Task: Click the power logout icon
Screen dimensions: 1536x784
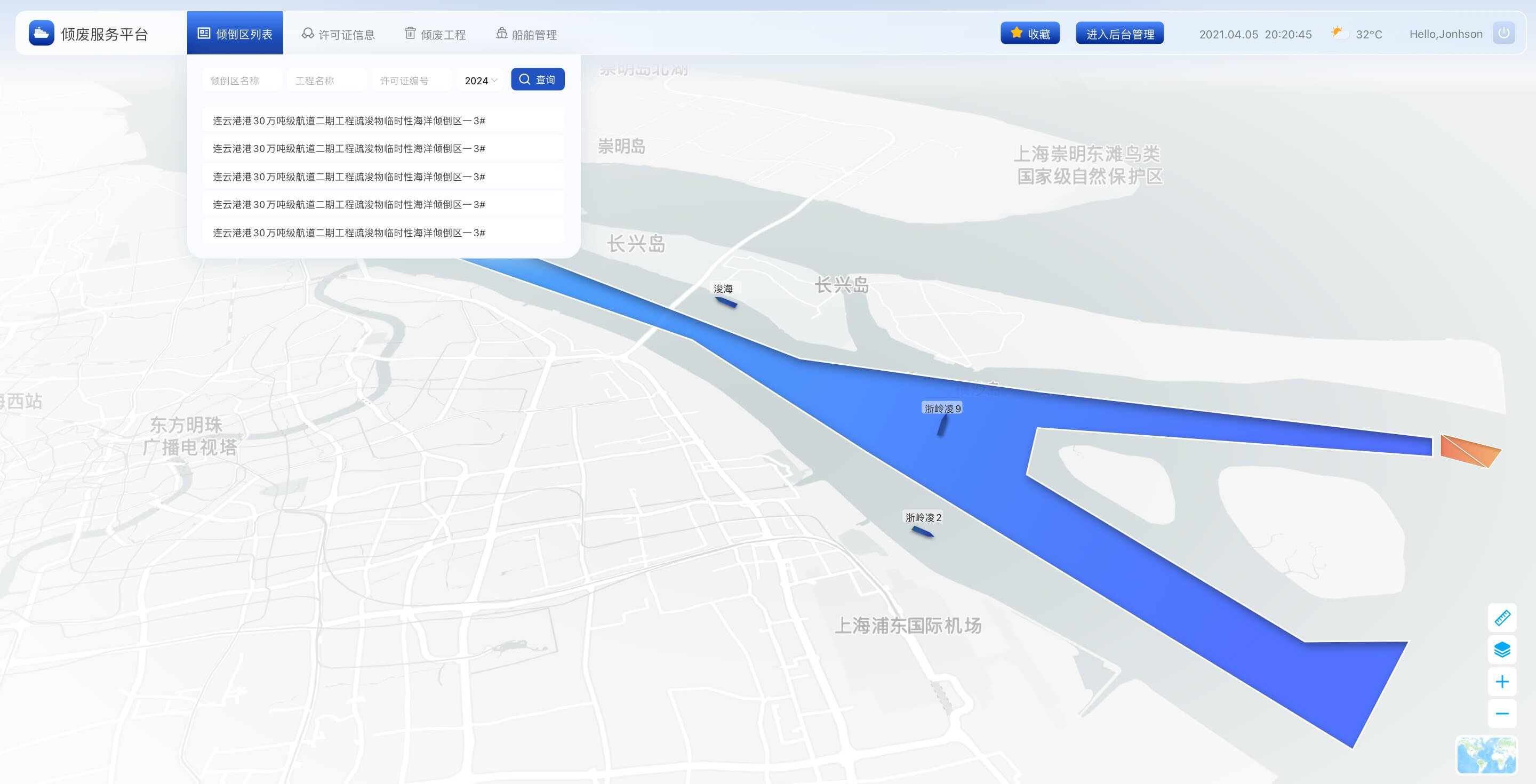Action: [1503, 33]
